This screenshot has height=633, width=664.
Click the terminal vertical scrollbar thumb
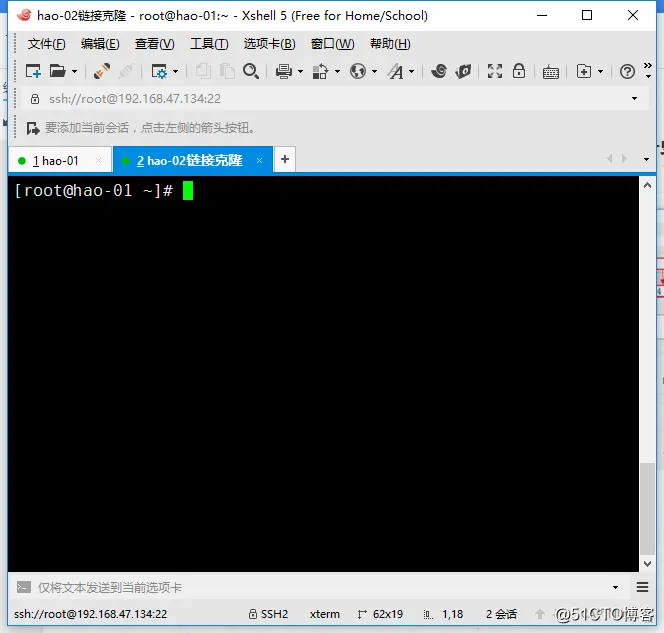(x=647, y=509)
